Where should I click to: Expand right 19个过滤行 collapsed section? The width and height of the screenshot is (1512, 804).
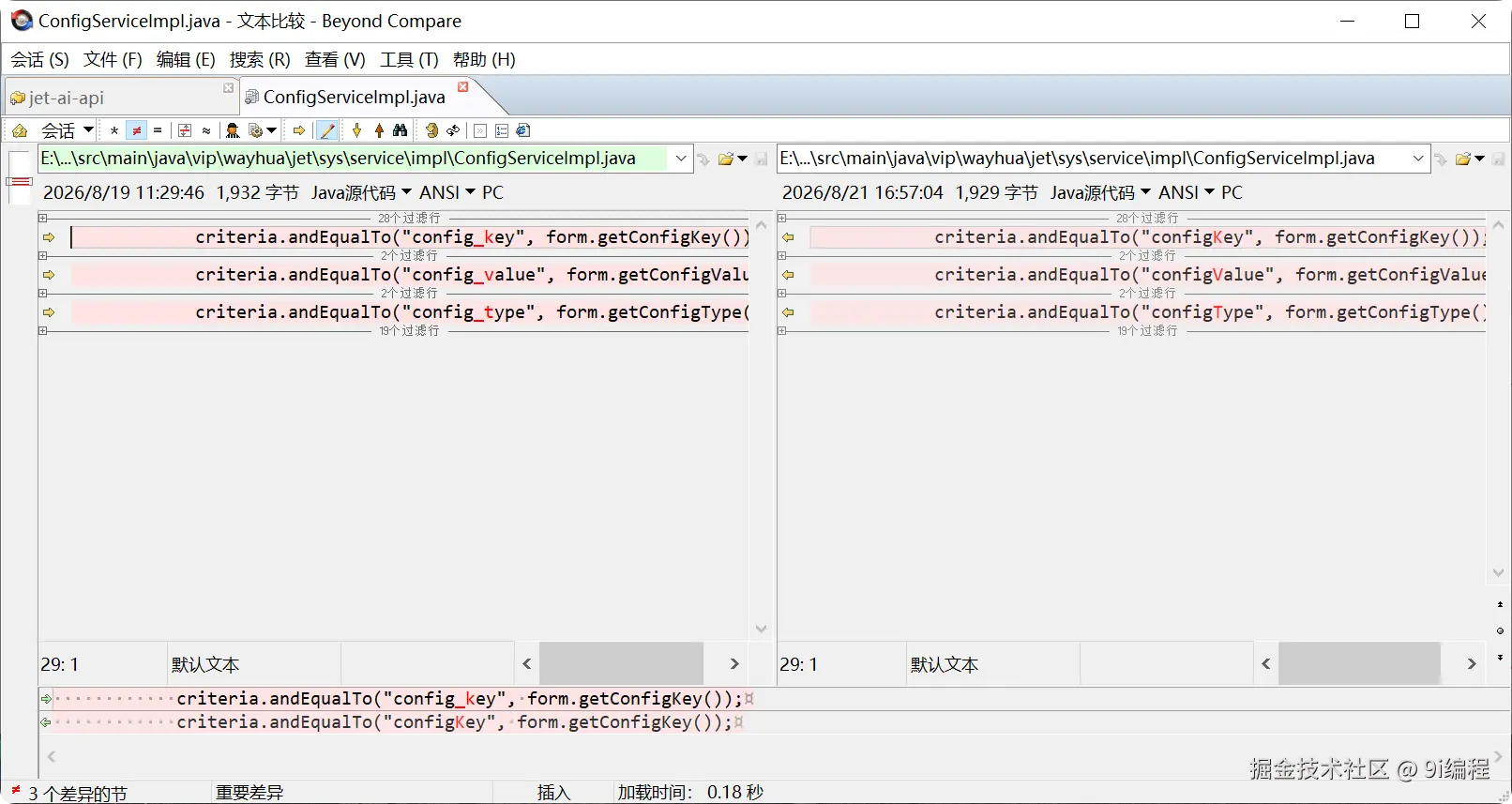click(x=781, y=330)
